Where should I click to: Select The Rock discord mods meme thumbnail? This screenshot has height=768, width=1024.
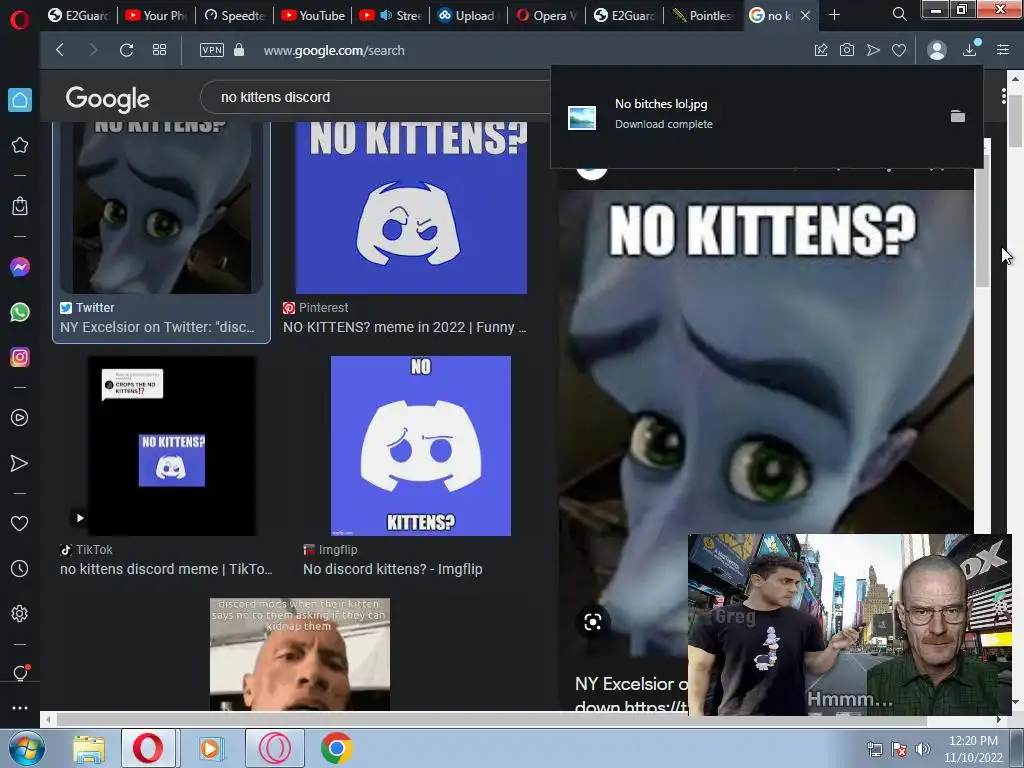(300, 654)
